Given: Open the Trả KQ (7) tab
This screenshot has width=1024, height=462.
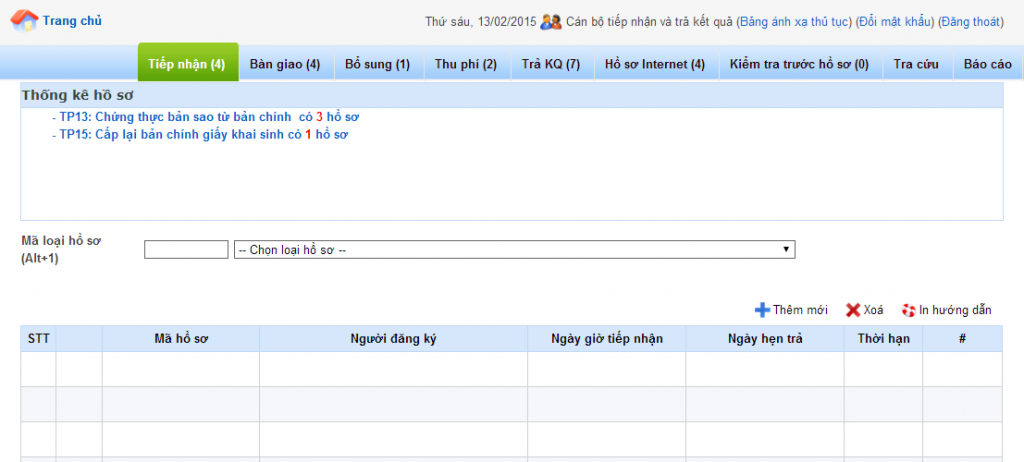Looking at the screenshot, I should point(551,64).
